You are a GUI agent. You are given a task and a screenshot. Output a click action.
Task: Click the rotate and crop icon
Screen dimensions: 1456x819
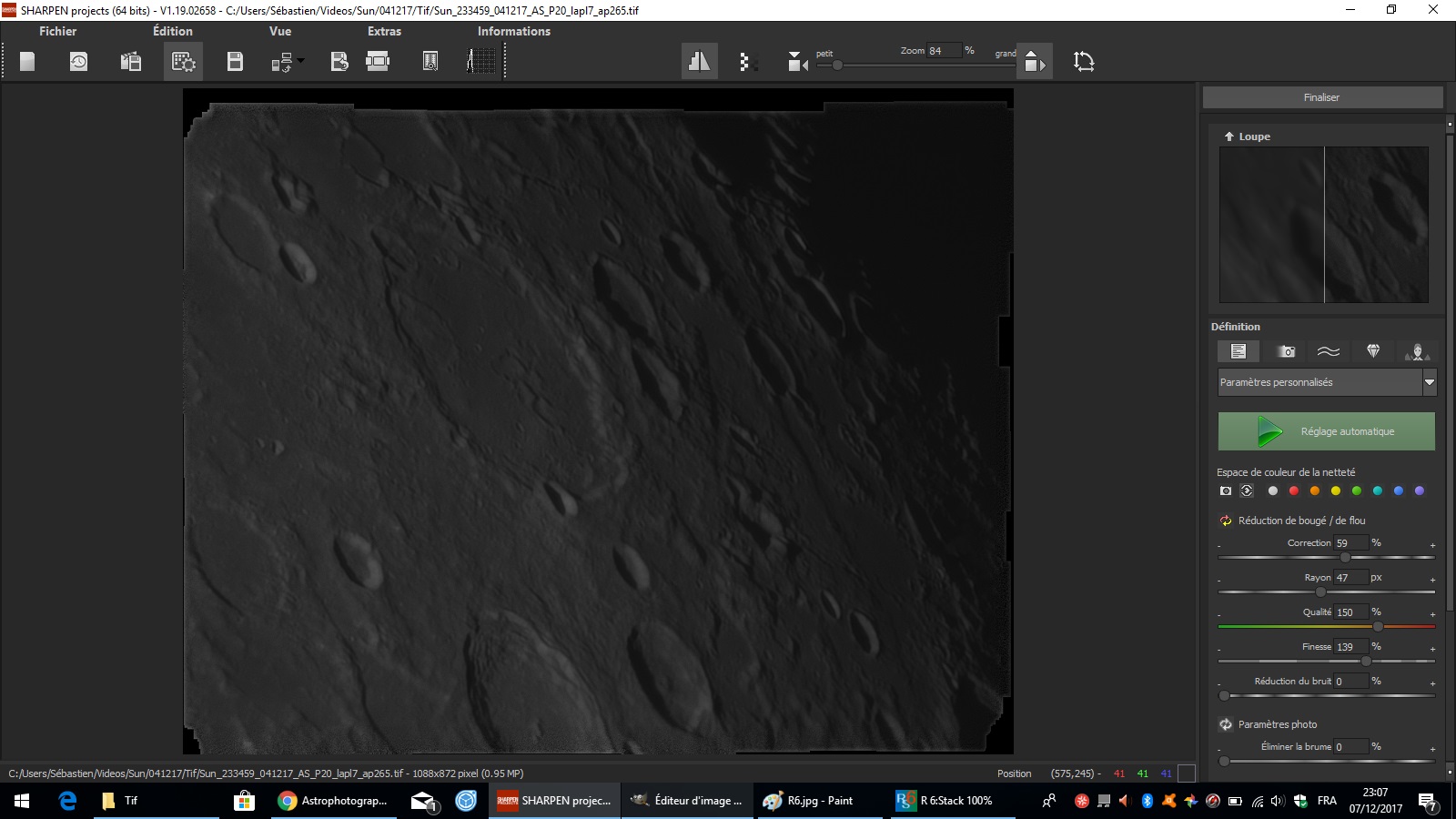(x=1083, y=61)
